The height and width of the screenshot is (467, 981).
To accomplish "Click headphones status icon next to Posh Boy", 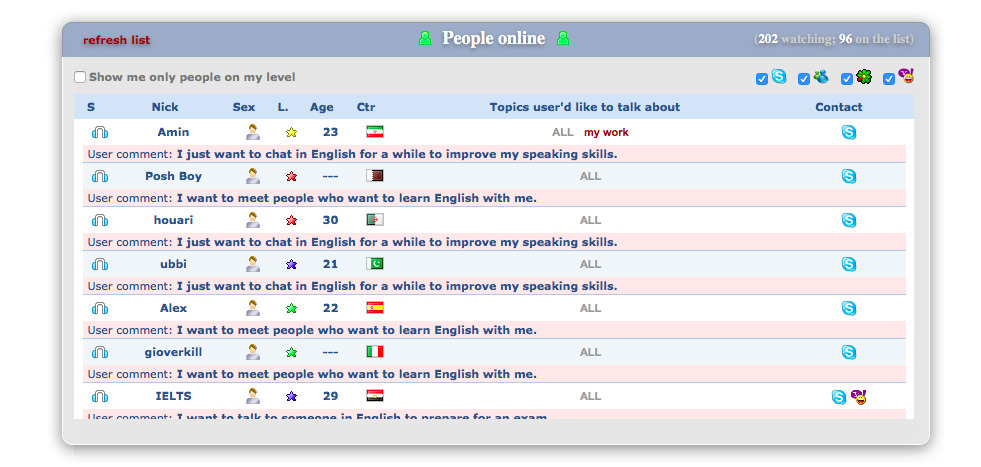I will 100,176.
